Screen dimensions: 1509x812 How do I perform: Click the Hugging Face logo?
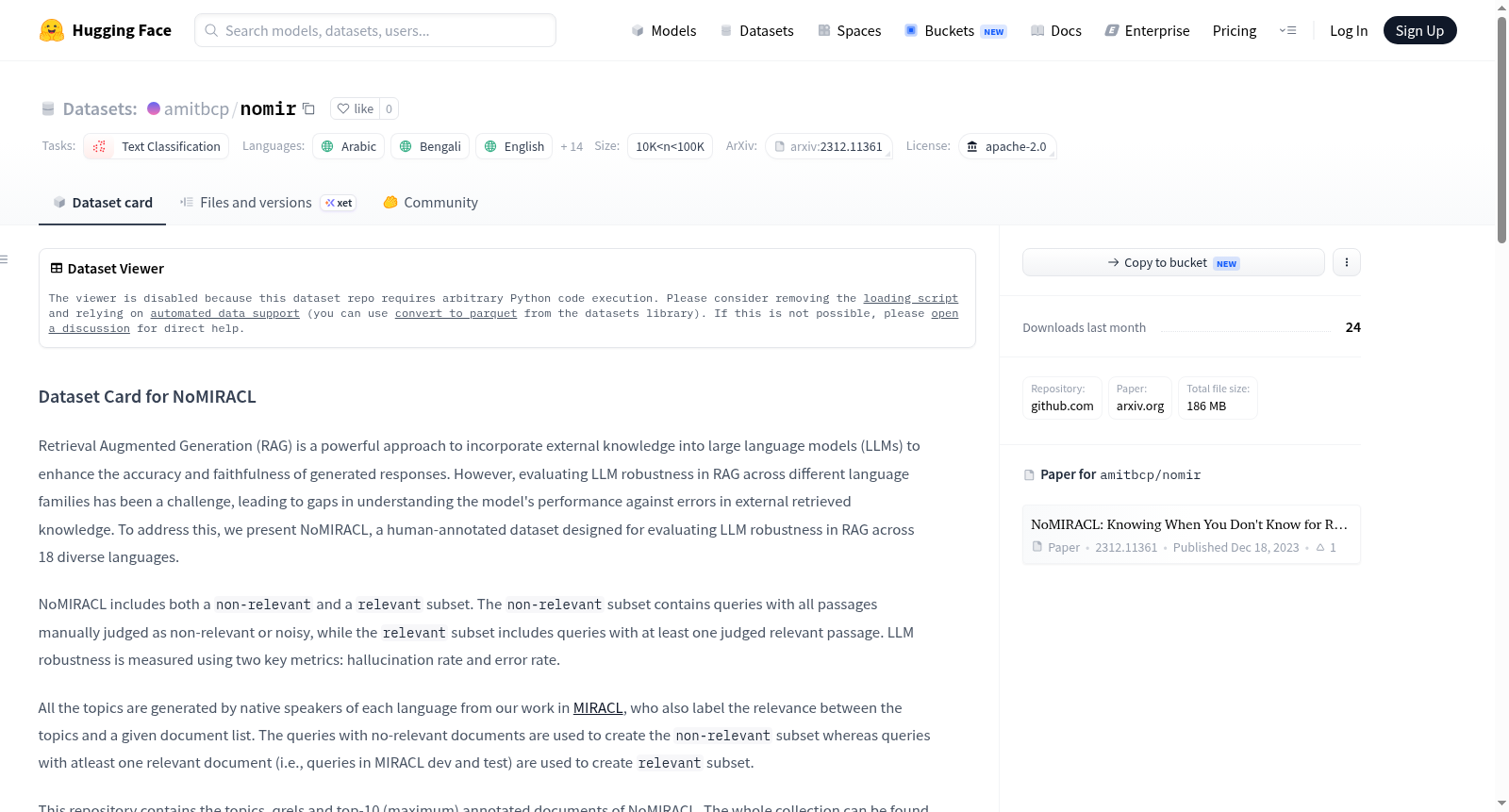click(105, 30)
